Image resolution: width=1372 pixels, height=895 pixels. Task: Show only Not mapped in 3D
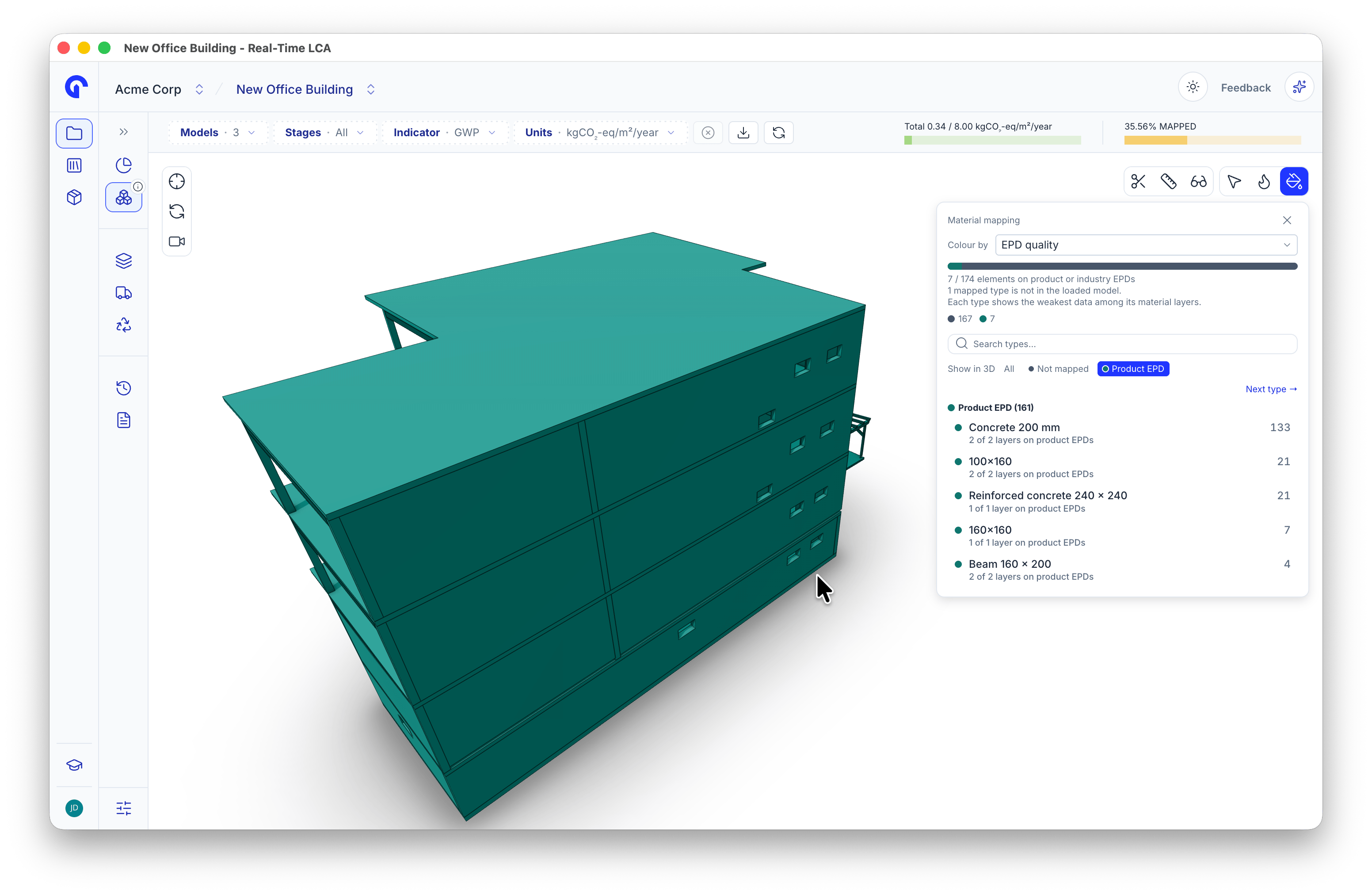click(x=1059, y=369)
